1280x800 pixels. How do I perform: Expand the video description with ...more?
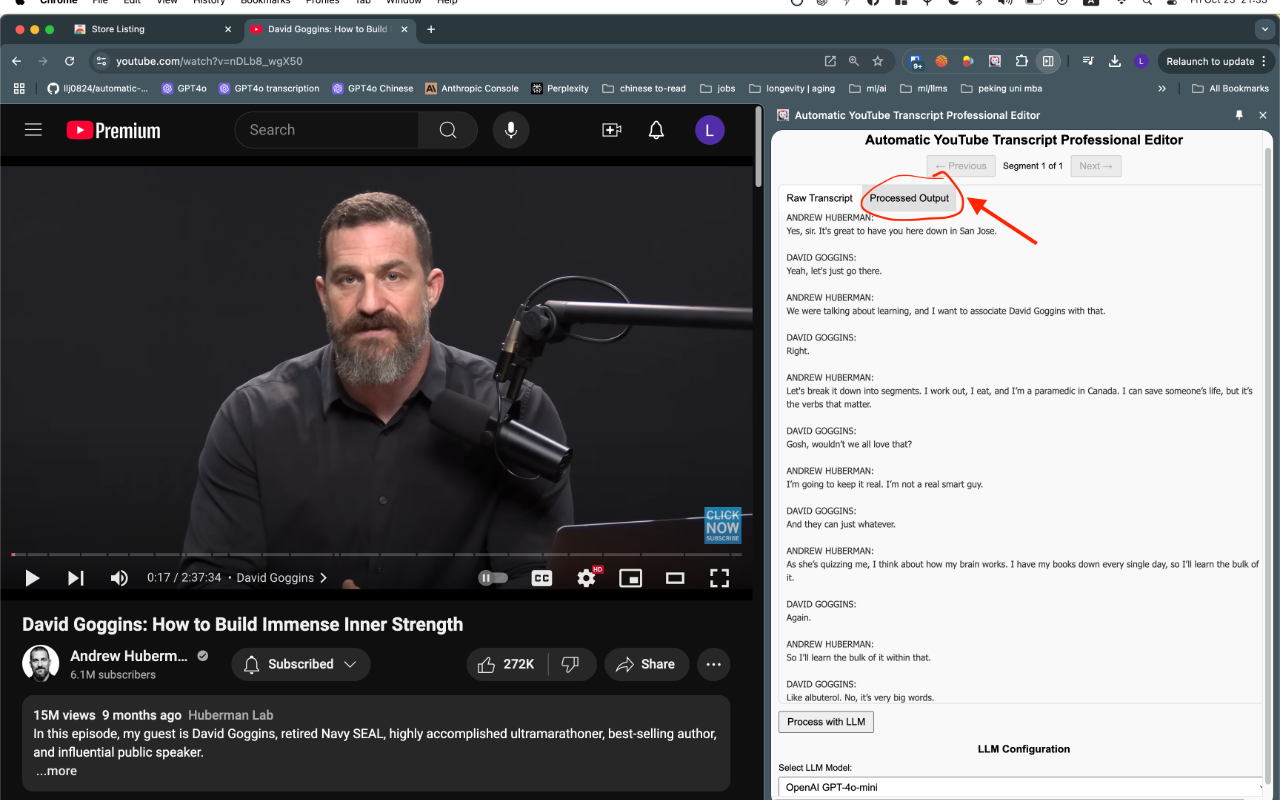tap(56, 771)
